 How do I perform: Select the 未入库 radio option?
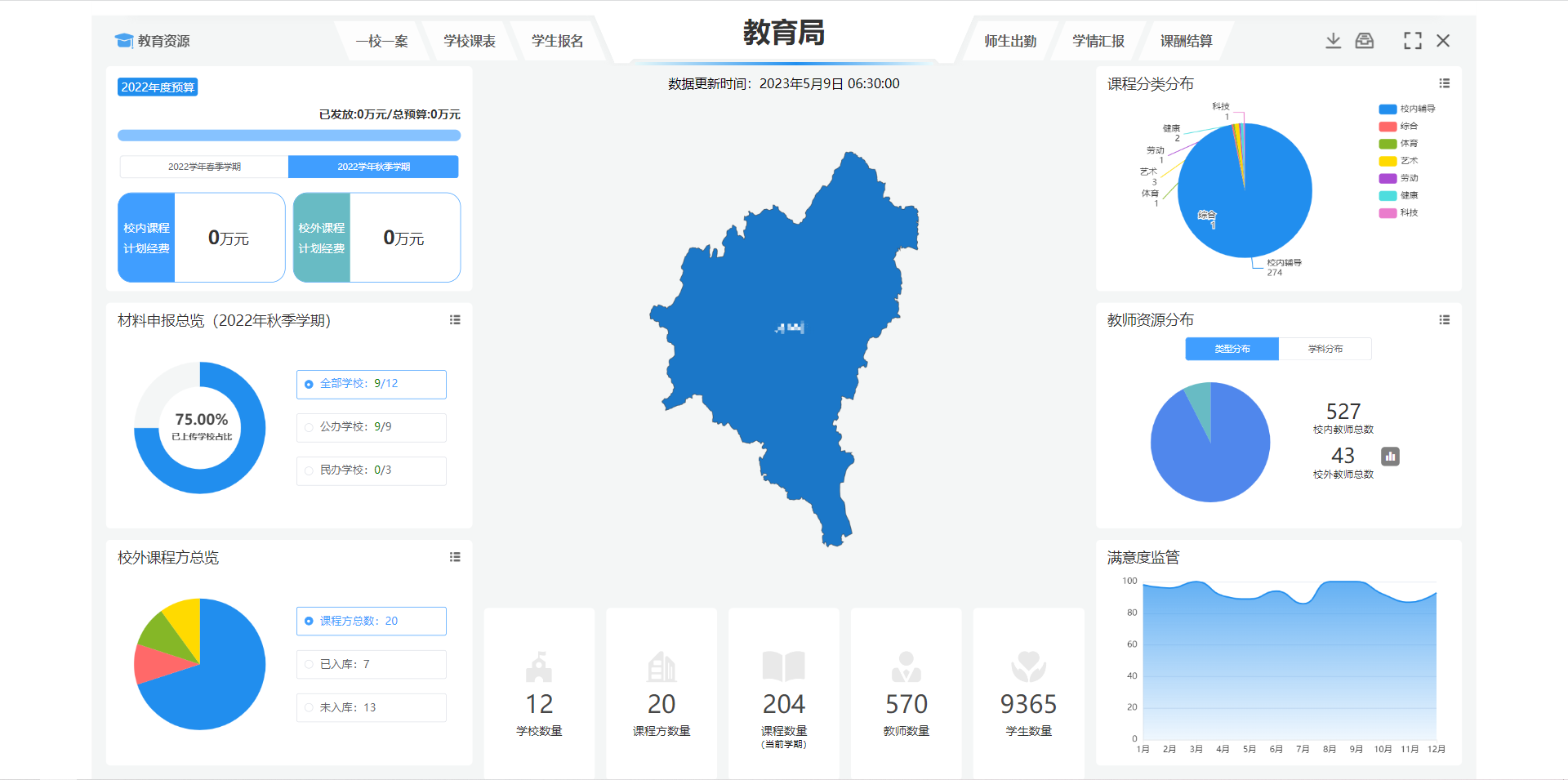[x=309, y=708]
